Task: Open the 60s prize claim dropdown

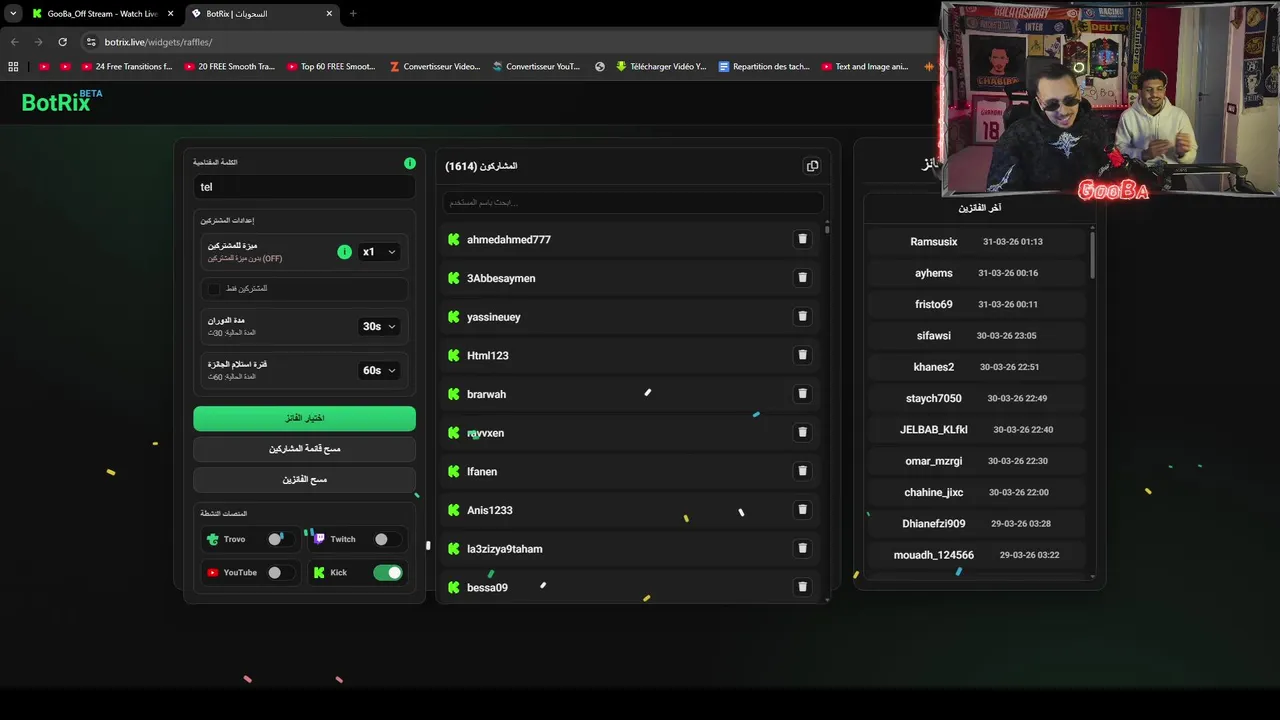Action: point(379,370)
